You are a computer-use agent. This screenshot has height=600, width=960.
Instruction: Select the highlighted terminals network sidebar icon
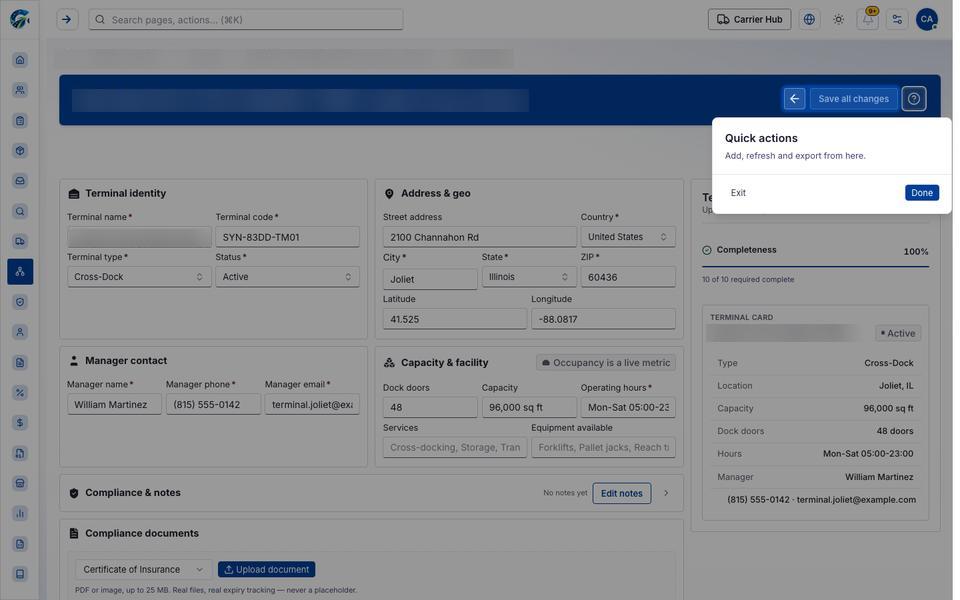20,271
